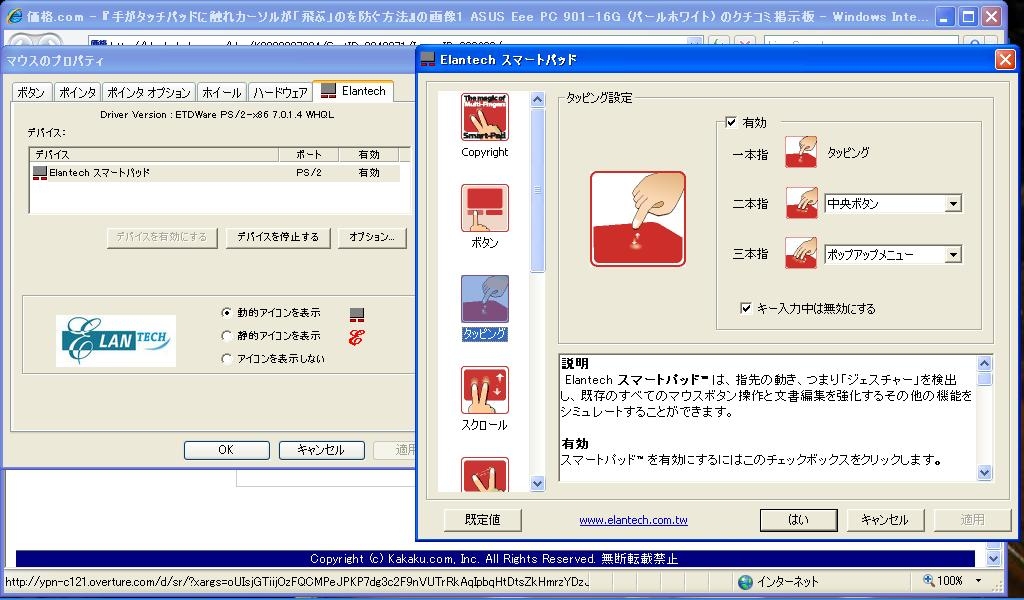Click the zoom magnifier icon in status bar
The image size is (1024, 600).
pyautogui.click(x=929, y=580)
